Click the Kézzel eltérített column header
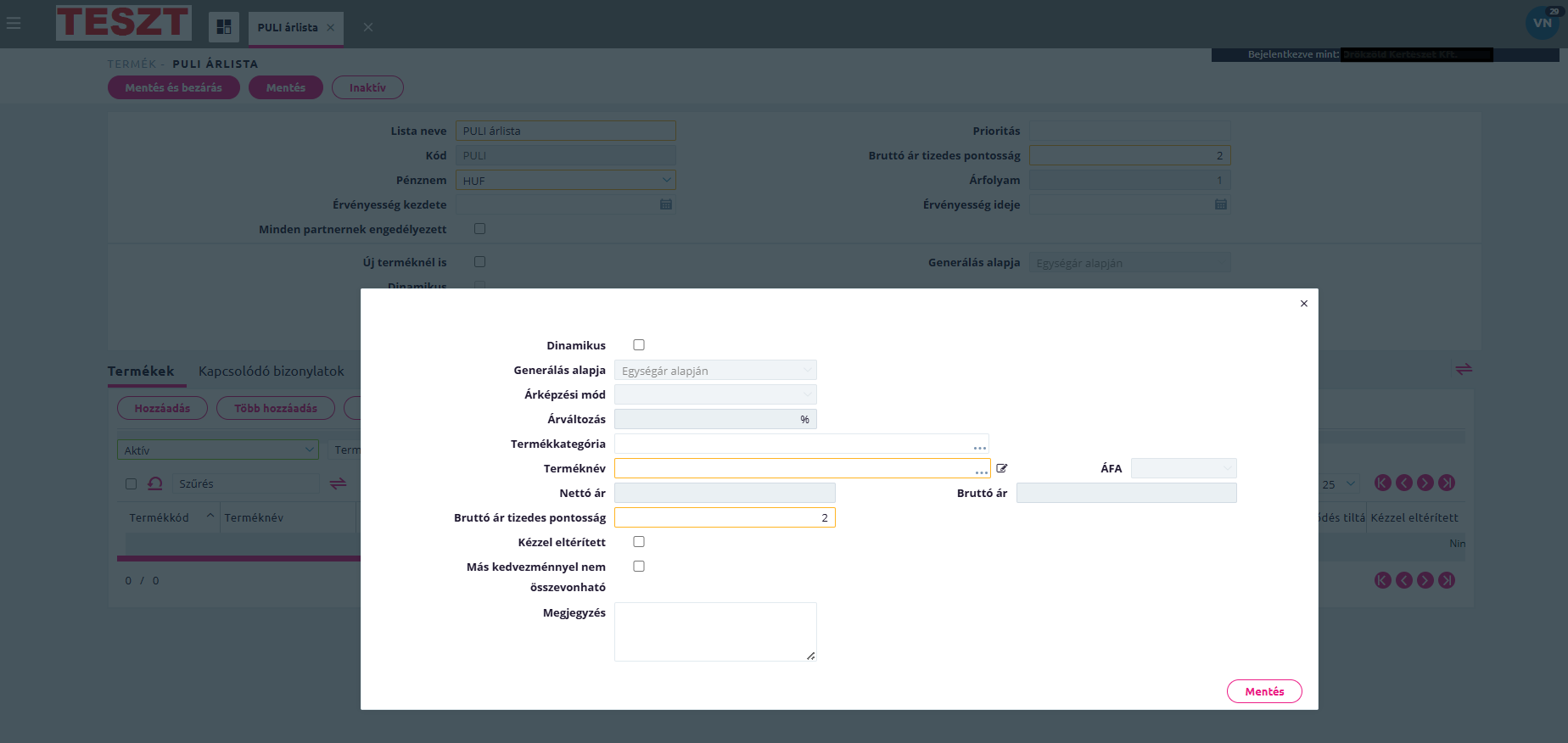The width and height of the screenshot is (1568, 743). click(1414, 518)
